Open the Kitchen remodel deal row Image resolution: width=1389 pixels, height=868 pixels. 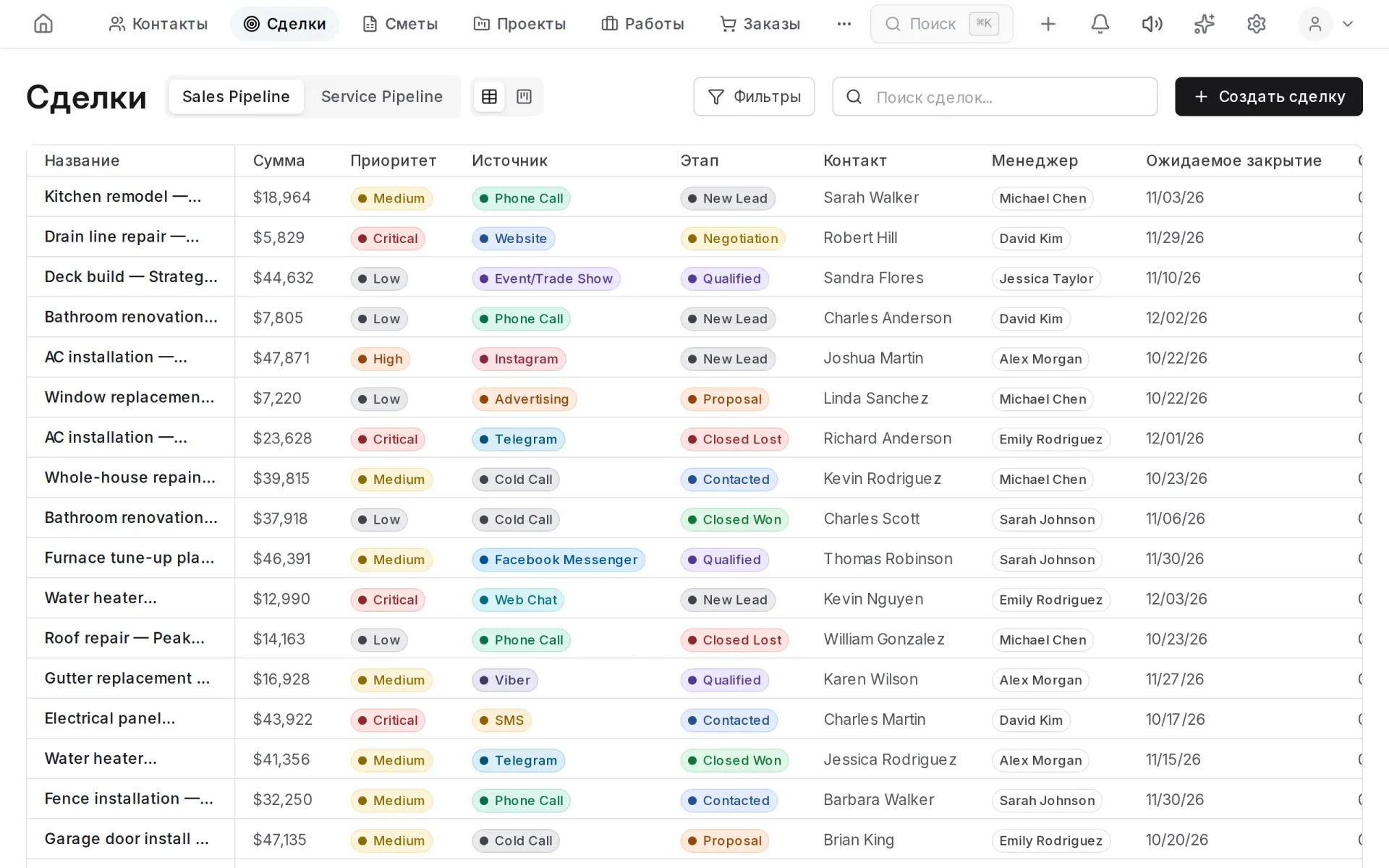123,197
